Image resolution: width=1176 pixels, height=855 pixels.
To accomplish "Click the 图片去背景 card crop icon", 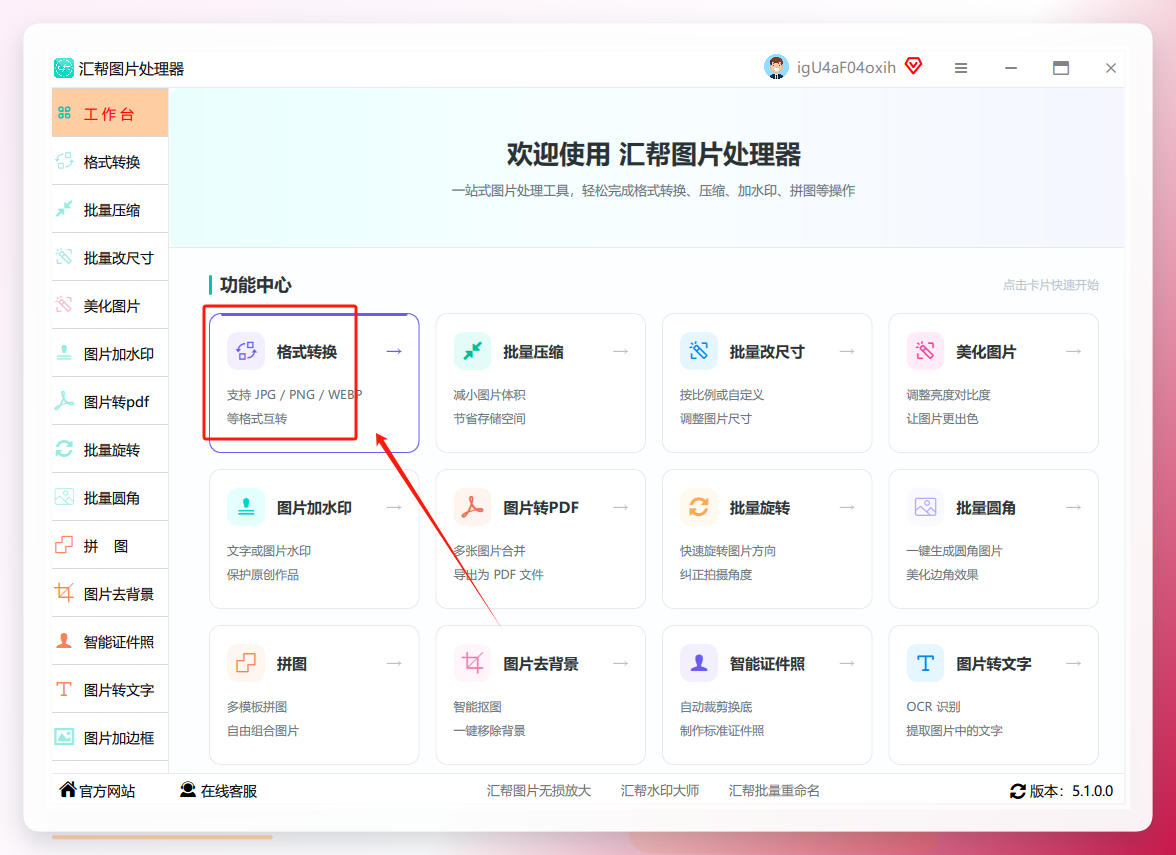I will pyautogui.click(x=472, y=663).
